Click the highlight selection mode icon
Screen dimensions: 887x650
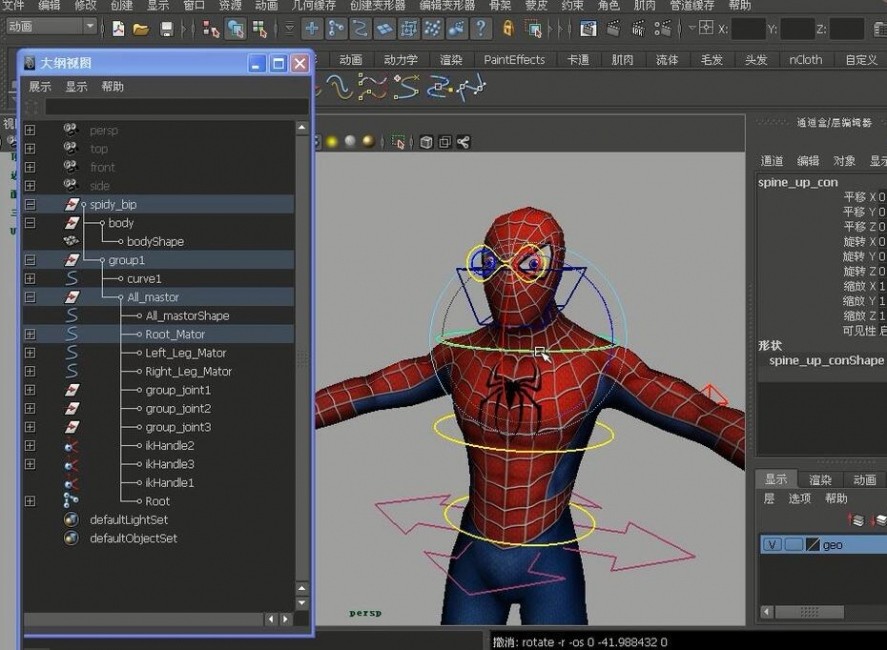pos(533,28)
